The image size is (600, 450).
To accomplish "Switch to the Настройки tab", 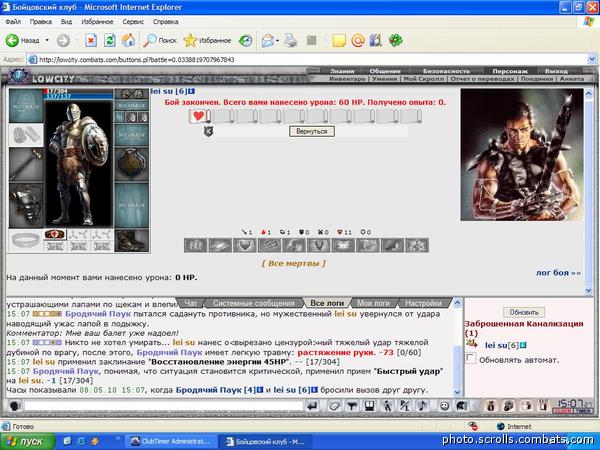I will point(423,303).
